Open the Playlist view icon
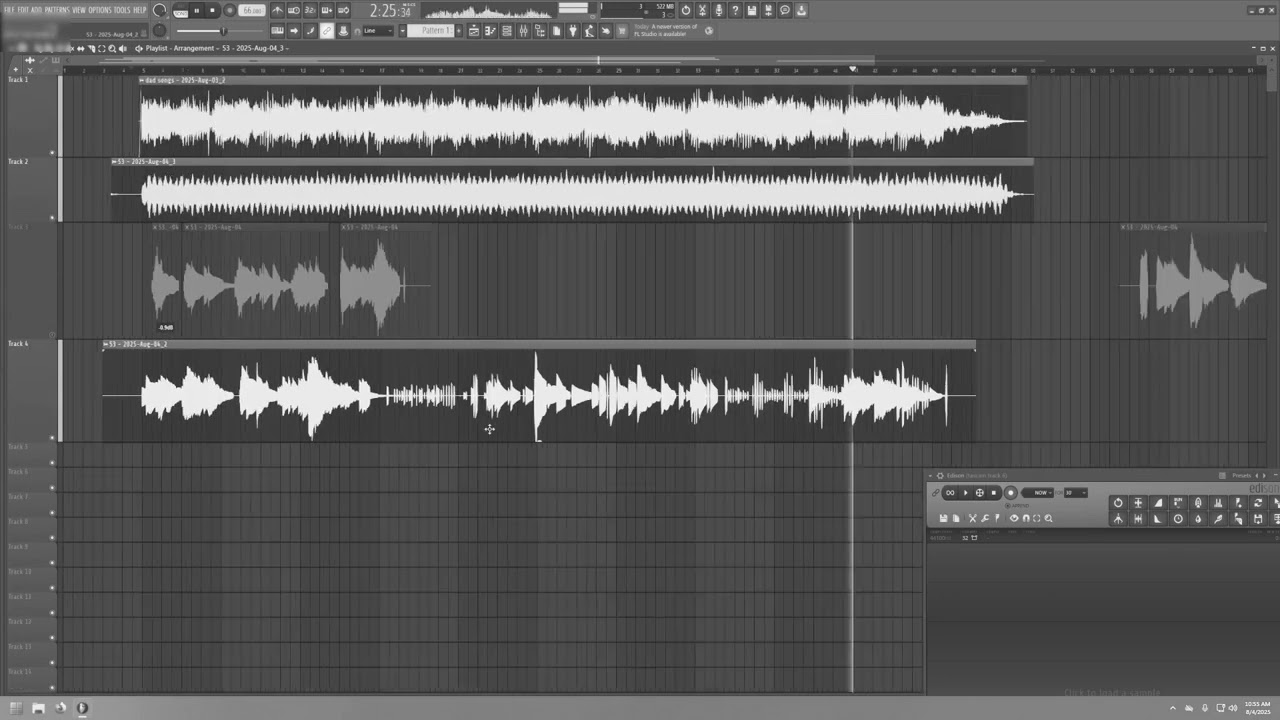 click(474, 31)
